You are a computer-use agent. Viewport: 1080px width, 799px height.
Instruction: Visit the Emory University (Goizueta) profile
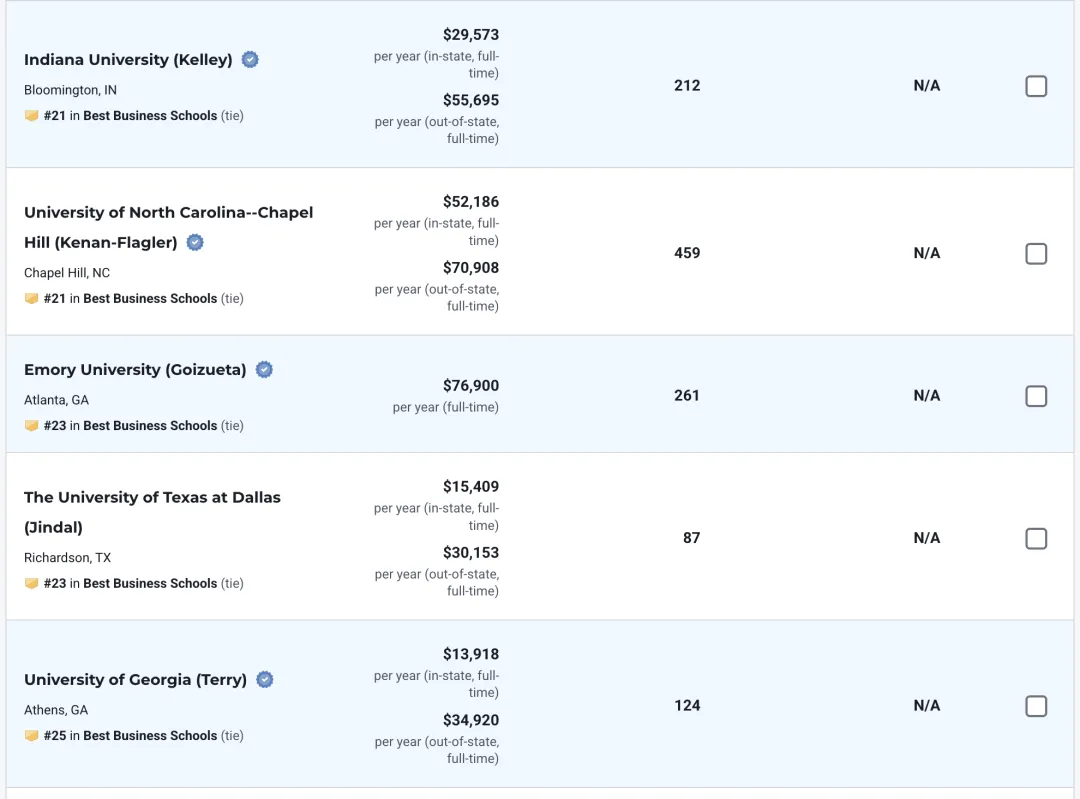135,370
